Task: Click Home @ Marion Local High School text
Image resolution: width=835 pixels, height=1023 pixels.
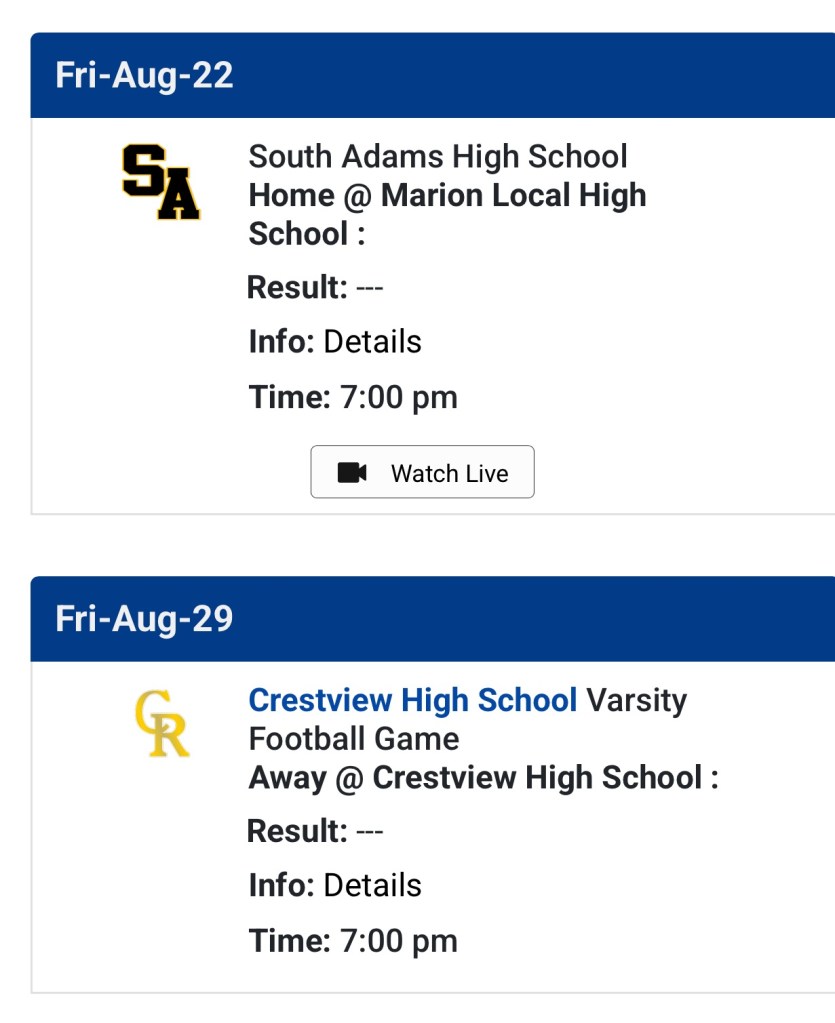Action: [x=447, y=214]
